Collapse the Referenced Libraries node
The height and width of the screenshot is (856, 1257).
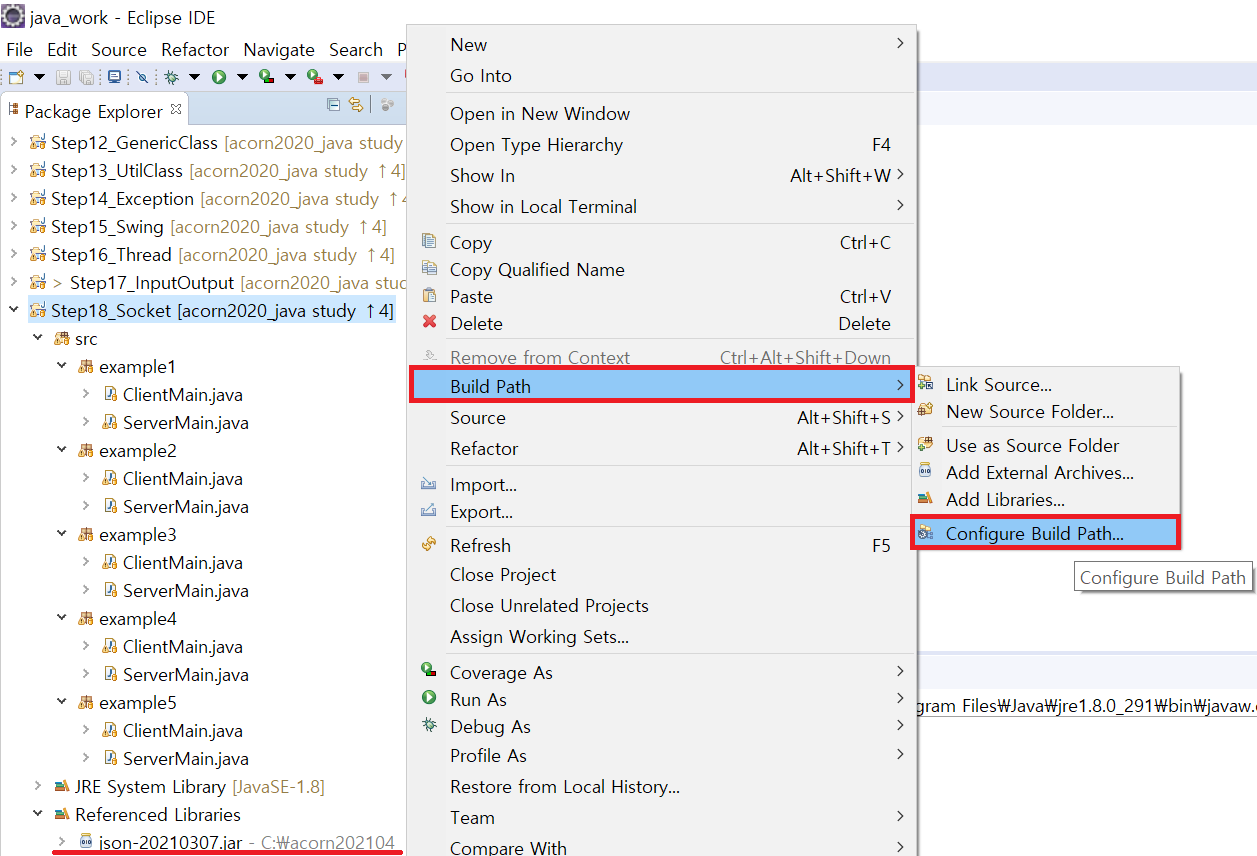[38, 814]
